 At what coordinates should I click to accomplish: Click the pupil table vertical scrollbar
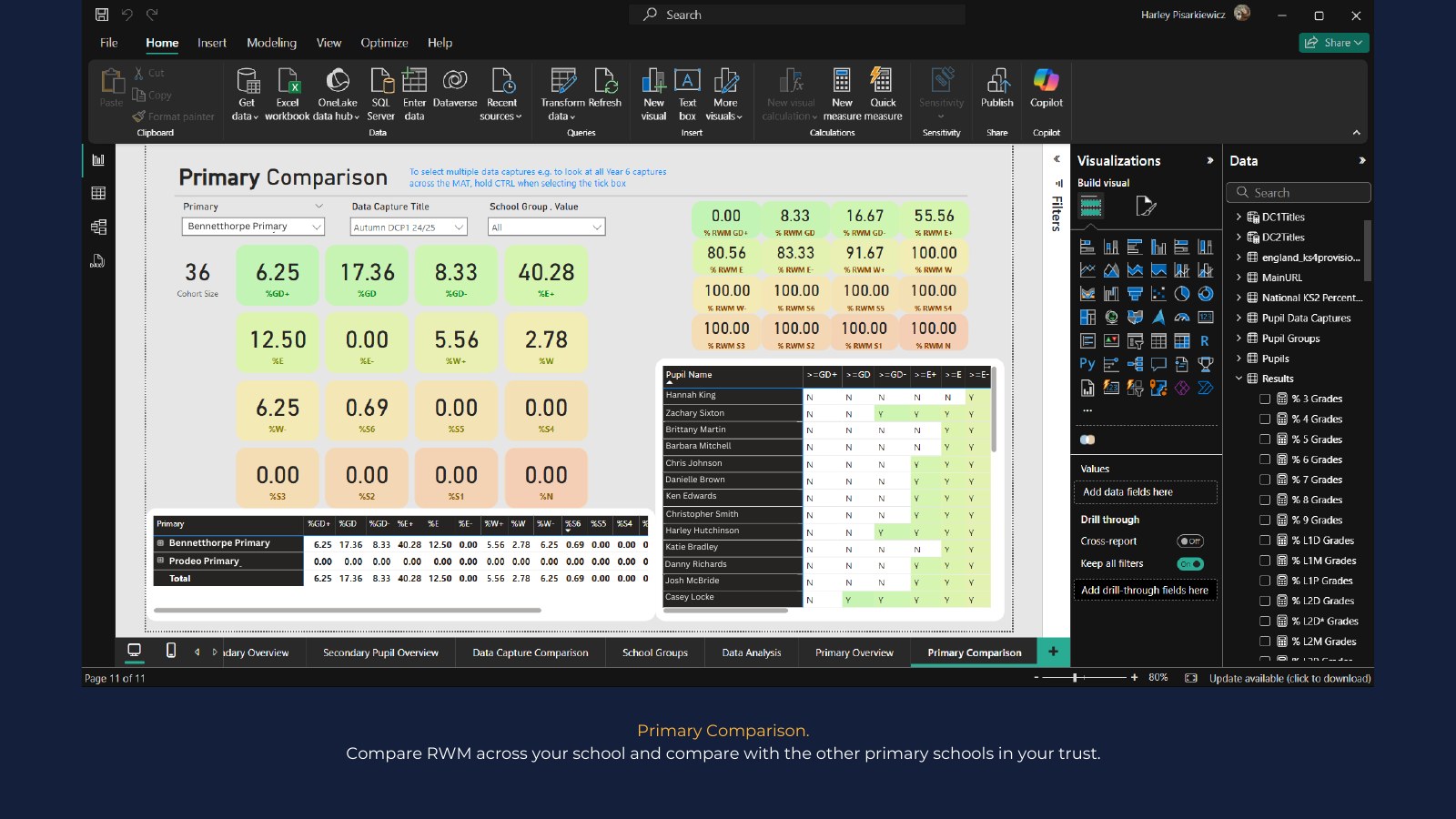pyautogui.click(x=994, y=409)
